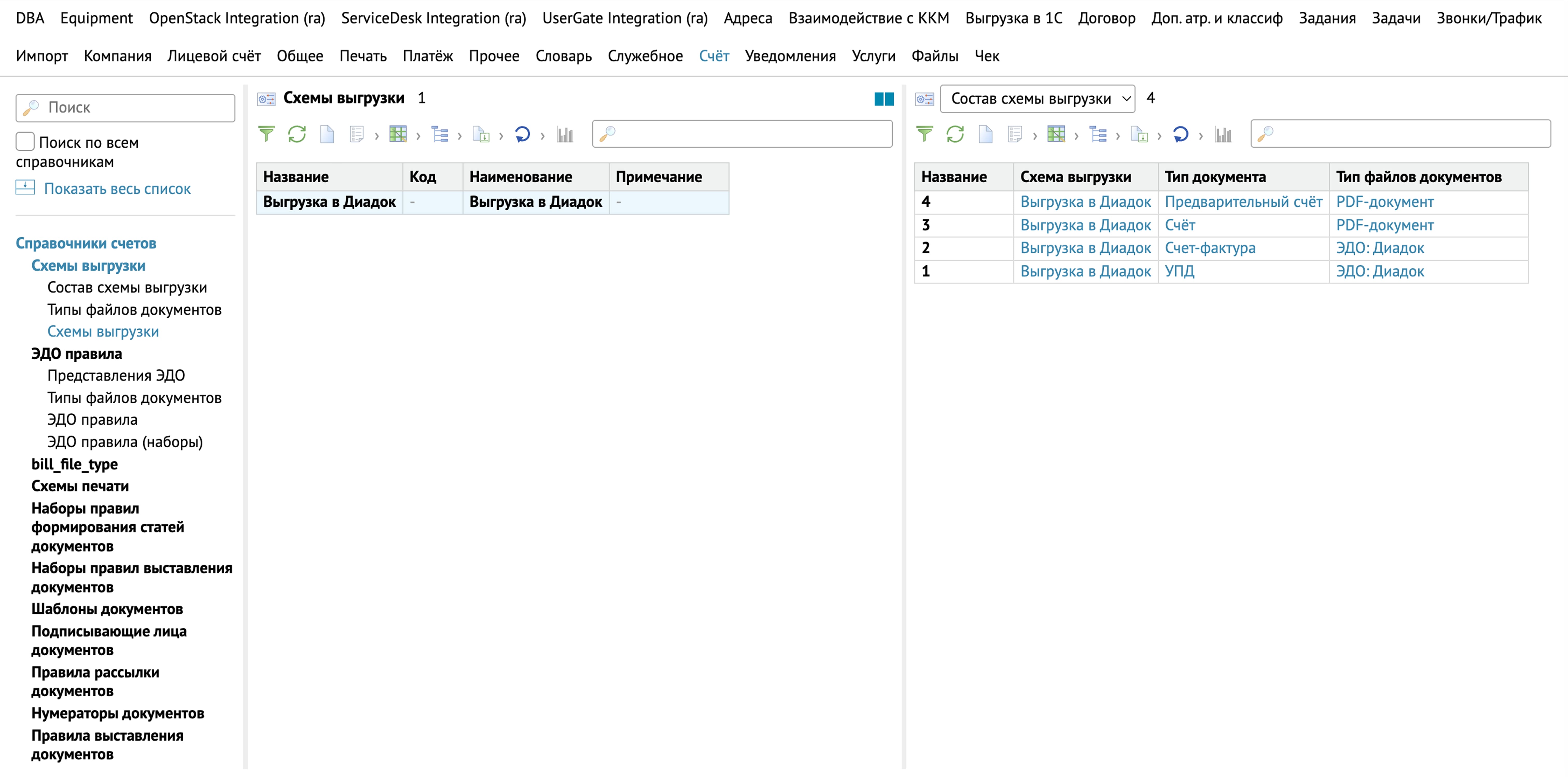1568x777 pixels.
Task: Expand chevron after the table grid icon in left toolbar
Action: [x=418, y=136]
